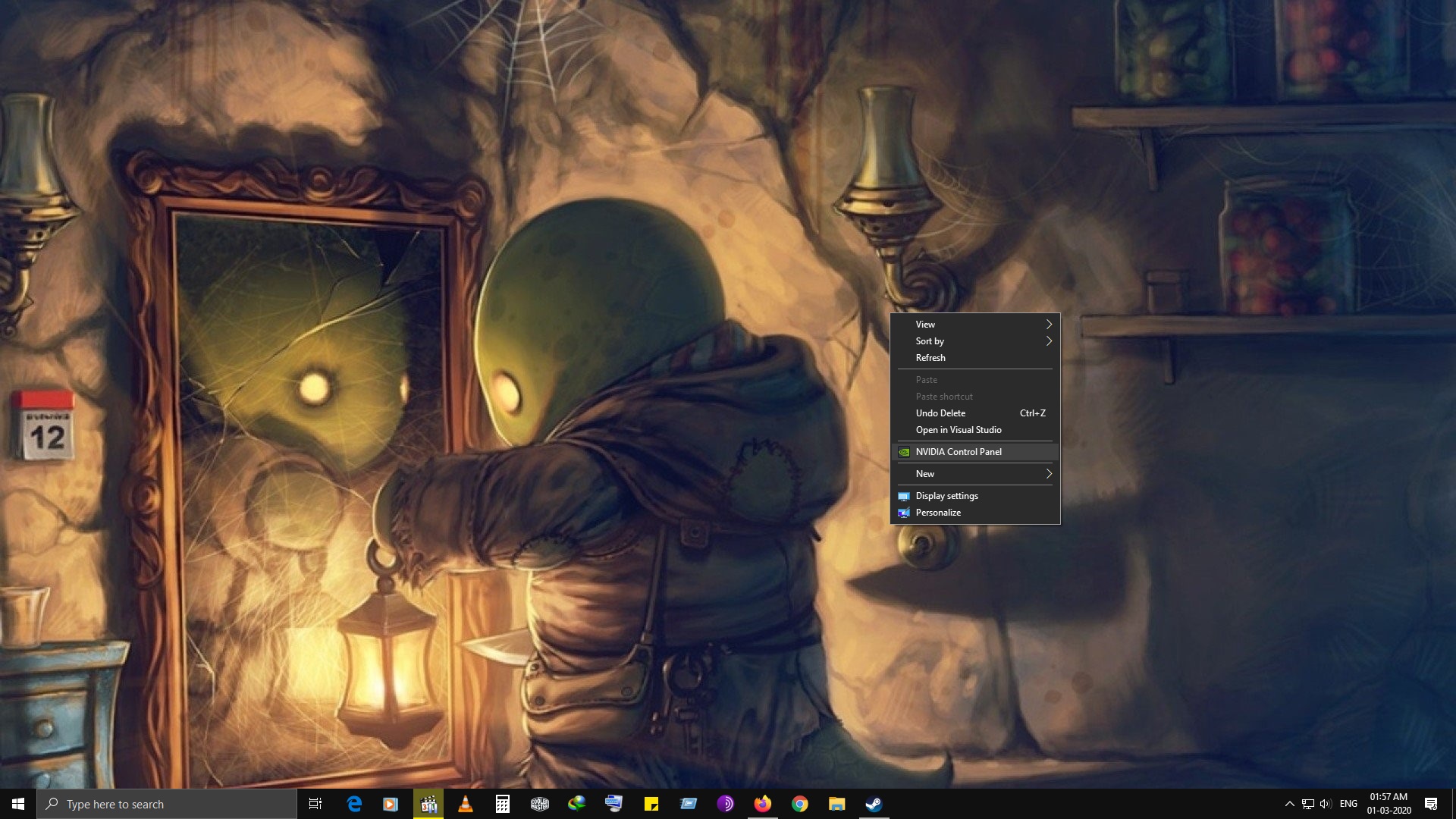Choose Open in Visual Studio

tap(959, 430)
